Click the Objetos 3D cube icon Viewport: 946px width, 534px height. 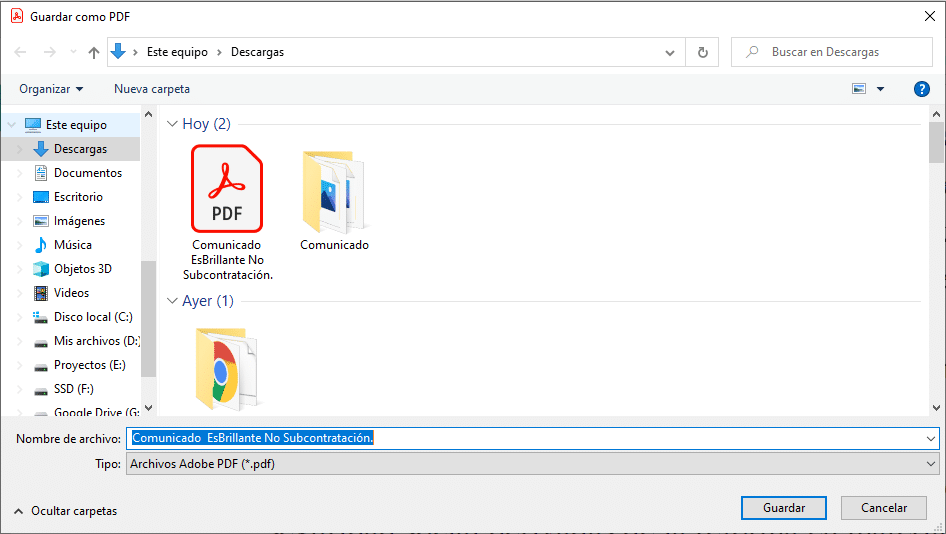tap(40, 269)
